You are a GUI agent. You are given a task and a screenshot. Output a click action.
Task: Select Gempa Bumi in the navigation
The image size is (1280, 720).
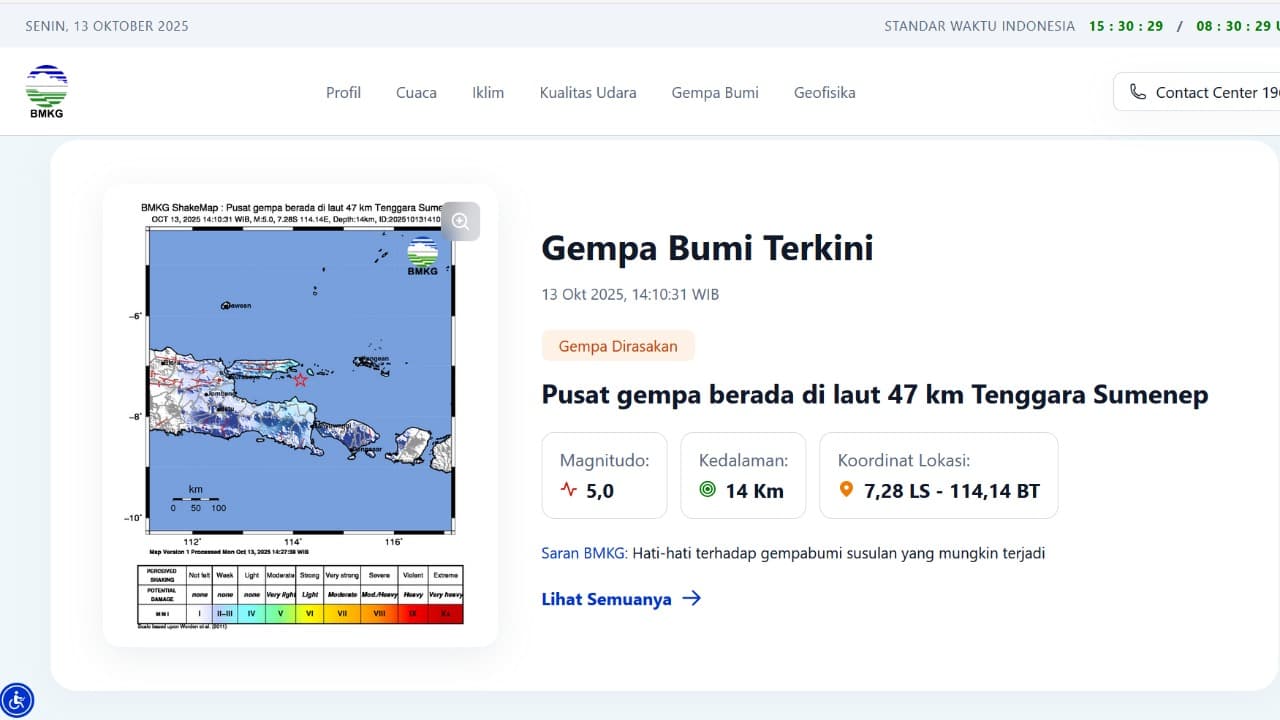click(x=714, y=92)
